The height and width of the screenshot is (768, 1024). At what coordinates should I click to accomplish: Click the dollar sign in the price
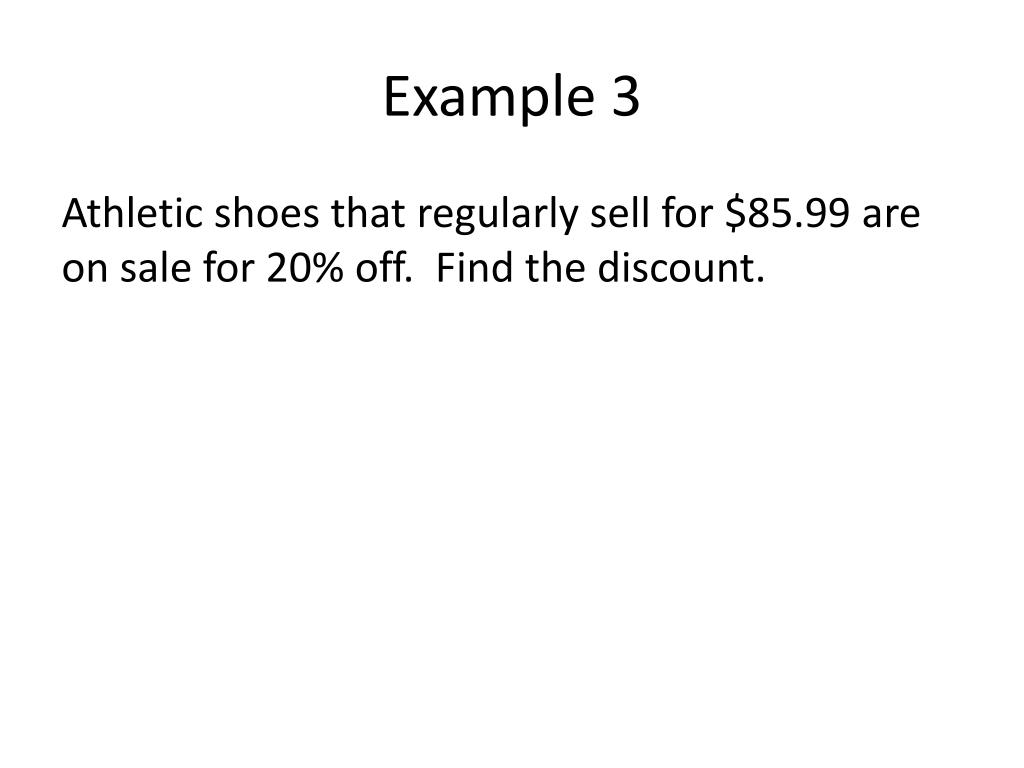pyautogui.click(x=735, y=214)
